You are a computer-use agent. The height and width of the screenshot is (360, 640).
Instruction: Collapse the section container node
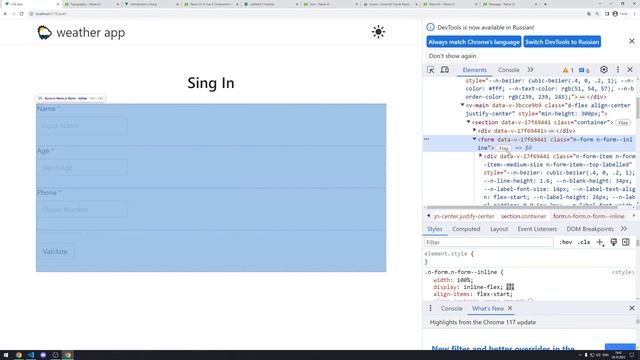pos(469,122)
